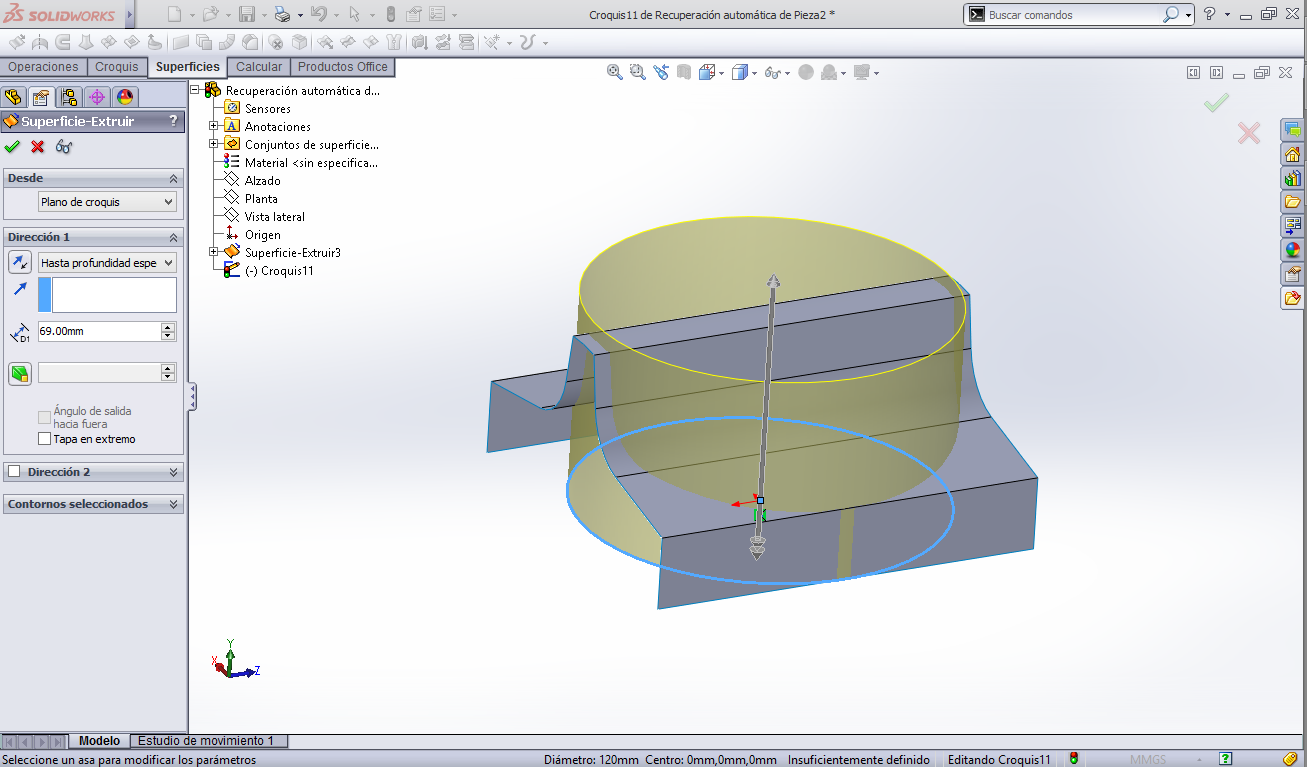Select the Modelo bottom tab
The width and height of the screenshot is (1307, 767).
click(99, 741)
